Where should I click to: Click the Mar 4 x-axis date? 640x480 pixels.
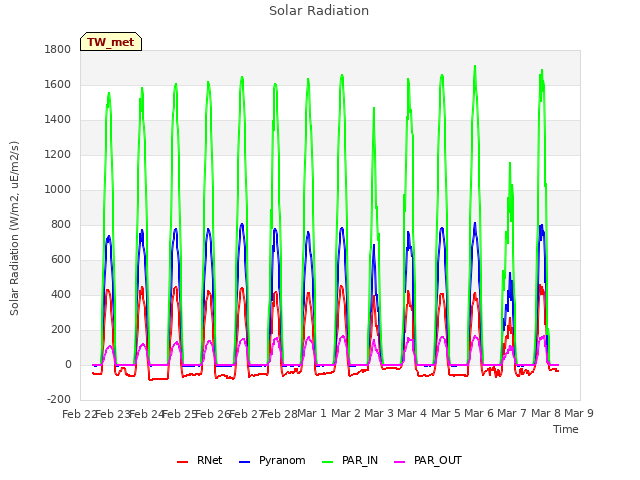[412, 413]
